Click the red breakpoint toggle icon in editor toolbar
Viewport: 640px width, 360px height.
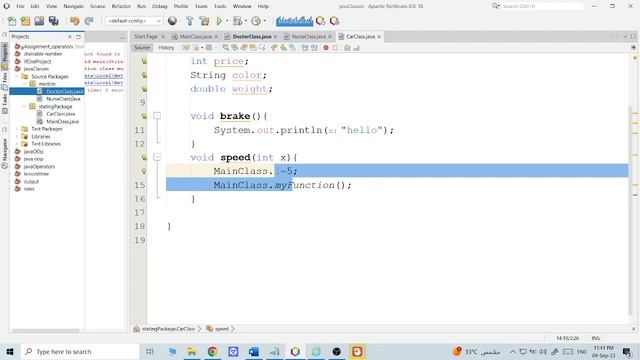click(x=326, y=48)
